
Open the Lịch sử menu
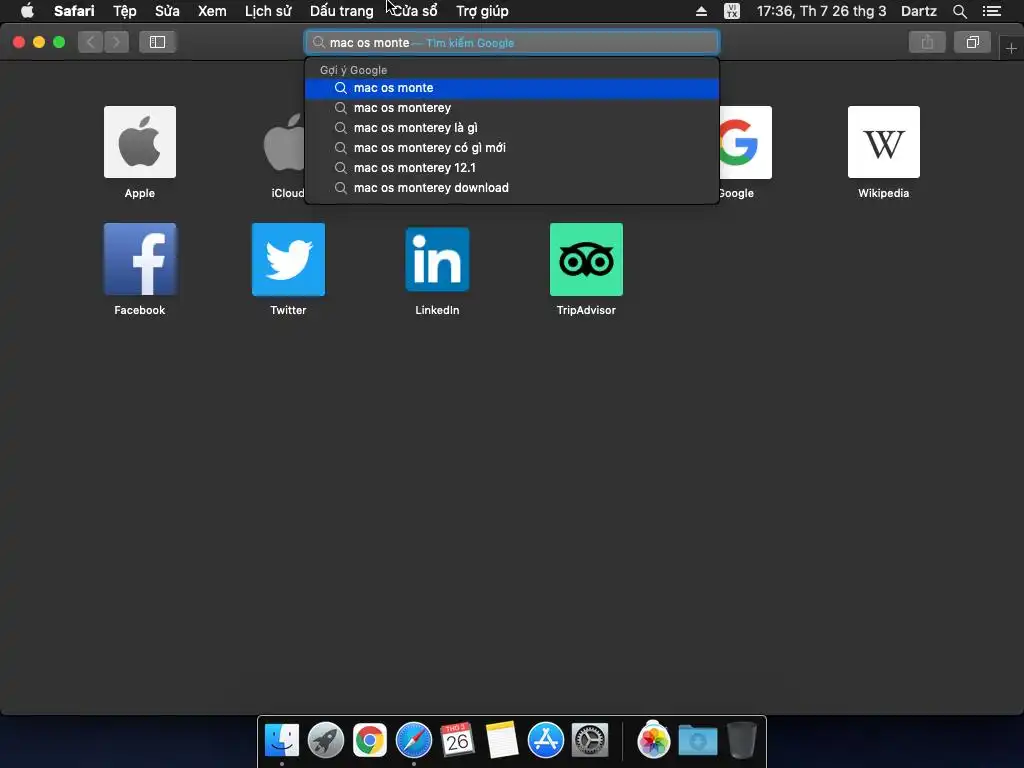click(x=268, y=11)
